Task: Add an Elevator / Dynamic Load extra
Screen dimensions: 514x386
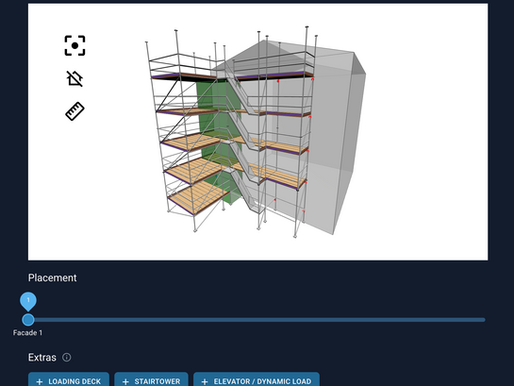Action: (257, 380)
